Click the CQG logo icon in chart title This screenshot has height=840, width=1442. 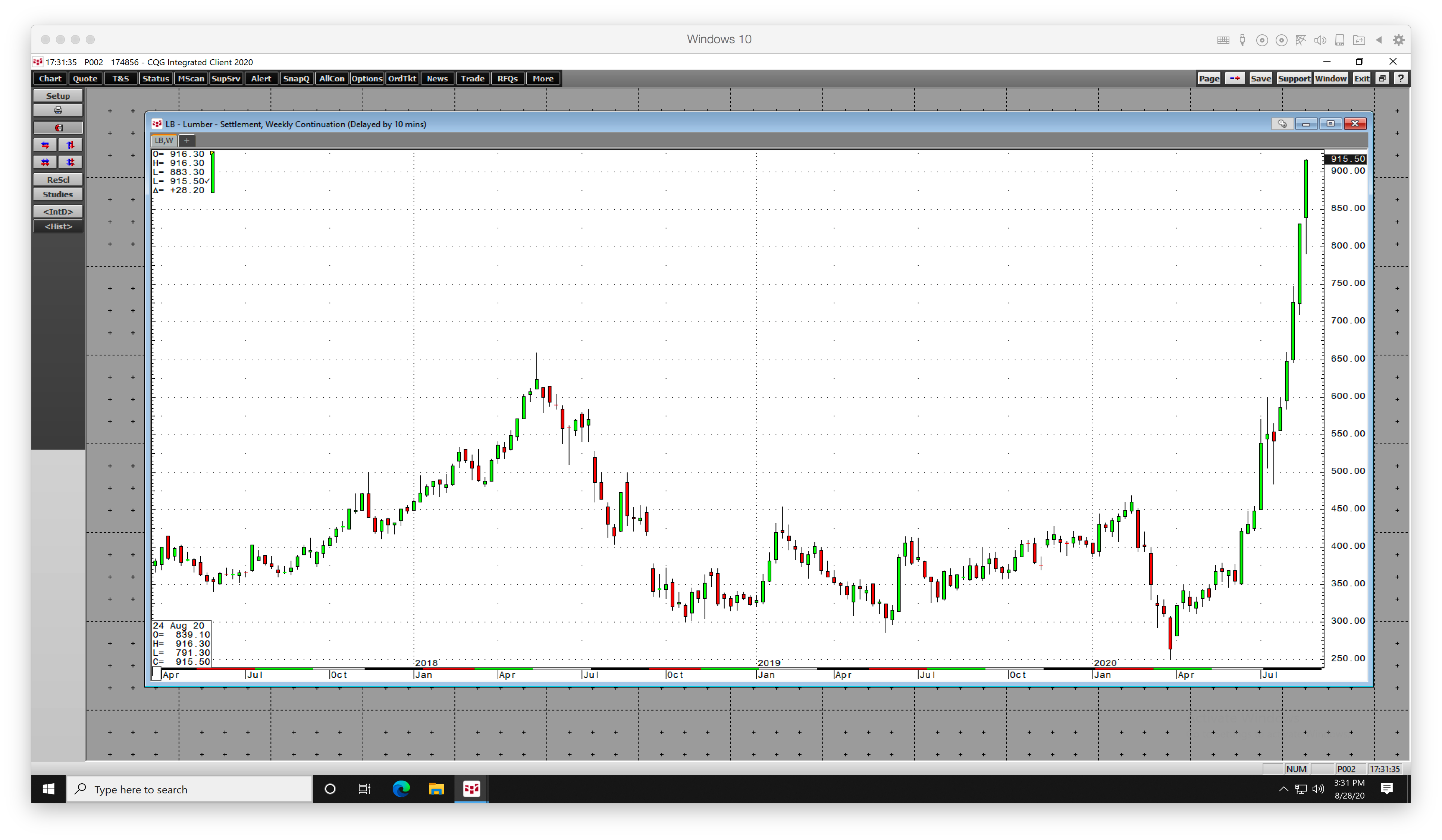pyautogui.click(x=157, y=123)
